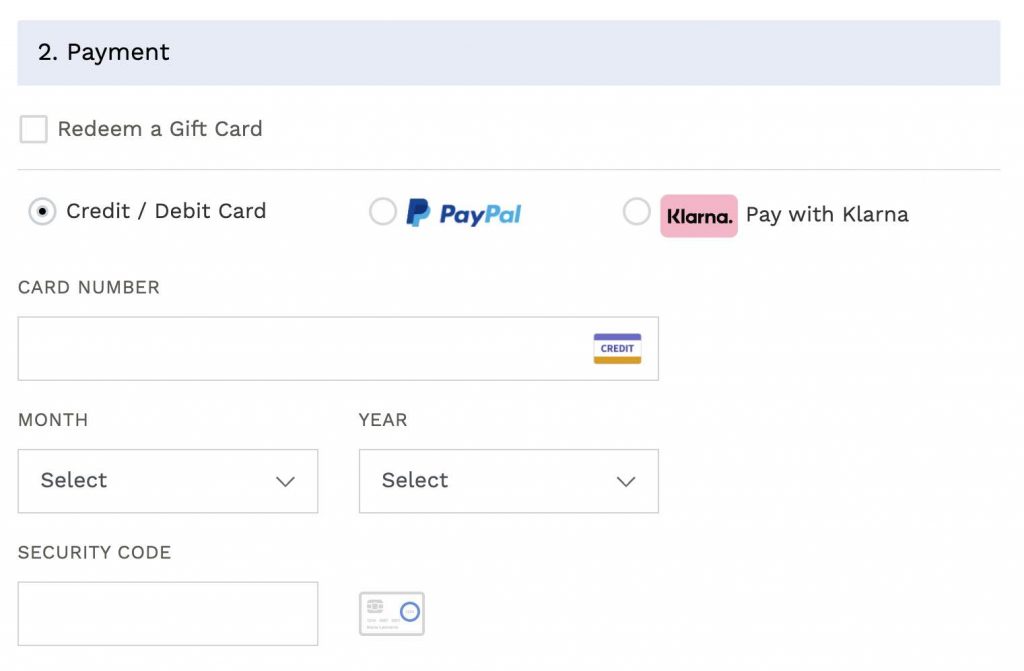Image resolution: width=1024 pixels, height=671 pixels.
Task: Click the "2. Payment" section header
Action: pyautogui.click(x=104, y=52)
